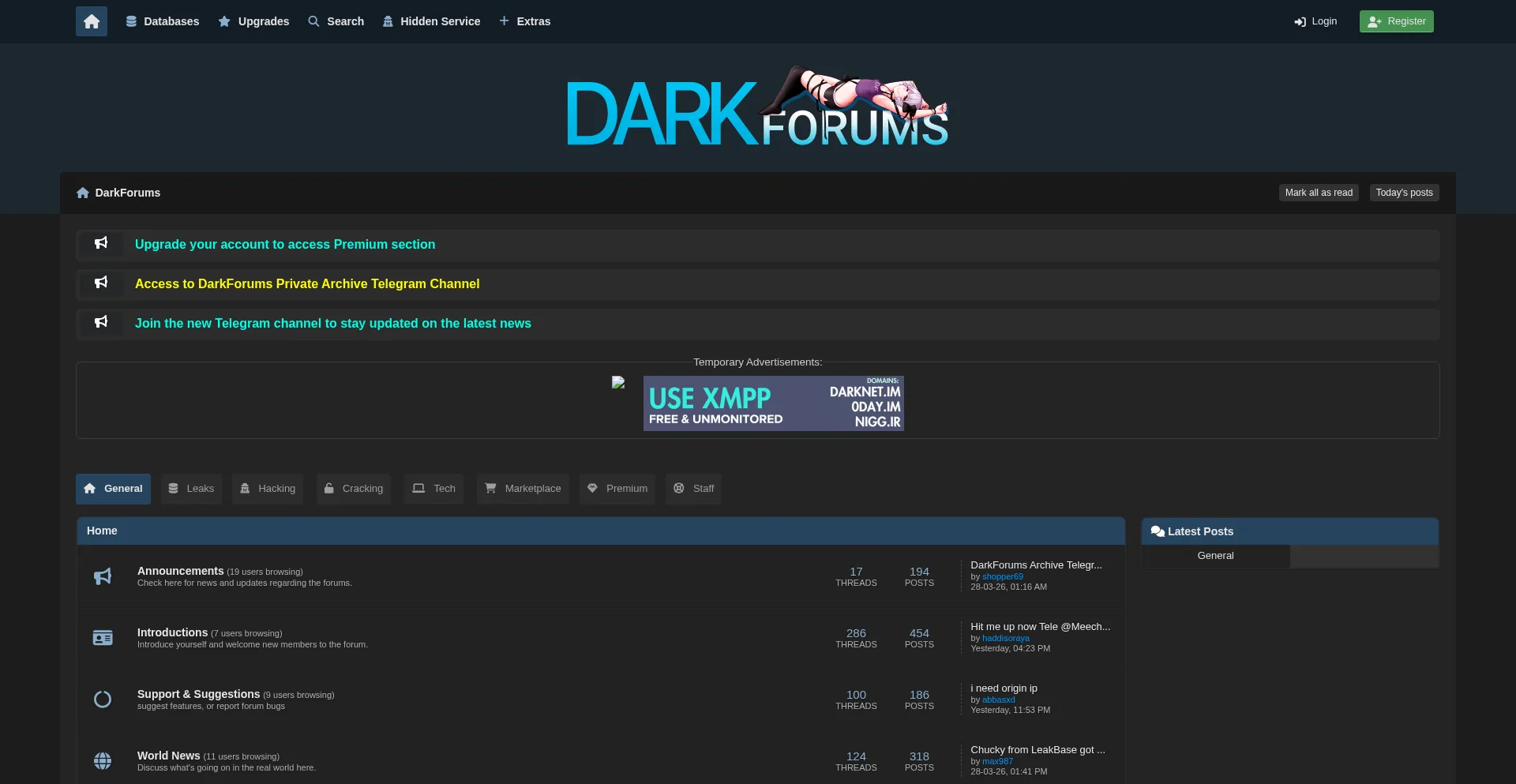Expand the Extras menu
Image resolution: width=1516 pixels, height=784 pixels.
coord(525,21)
